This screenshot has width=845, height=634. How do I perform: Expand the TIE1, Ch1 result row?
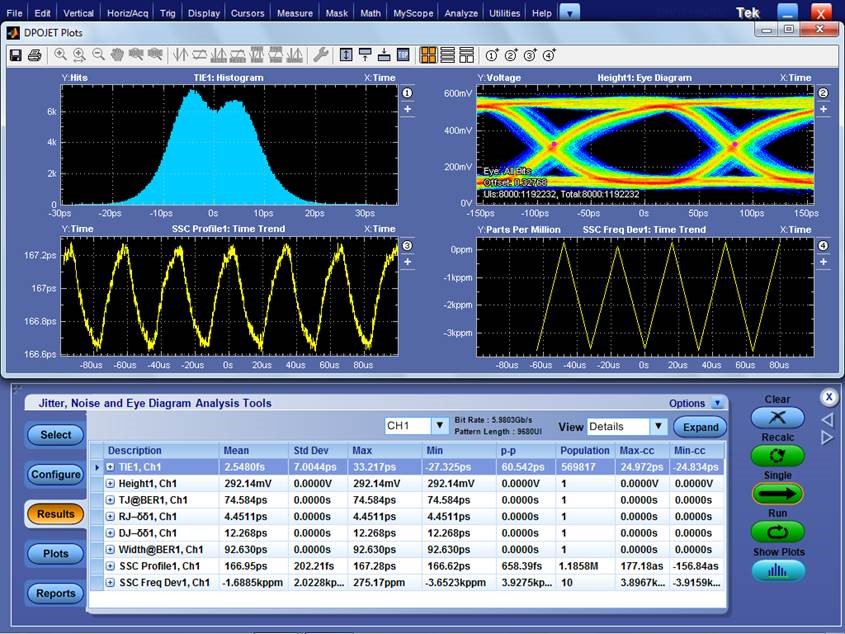[x=110, y=467]
